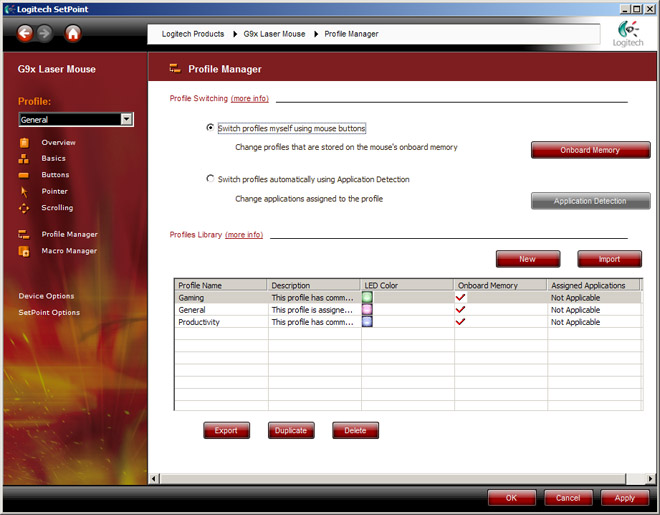Screen dimensions: 660x515
Task: Click the Overview clipboard icon in sidebar
Action: [24, 143]
